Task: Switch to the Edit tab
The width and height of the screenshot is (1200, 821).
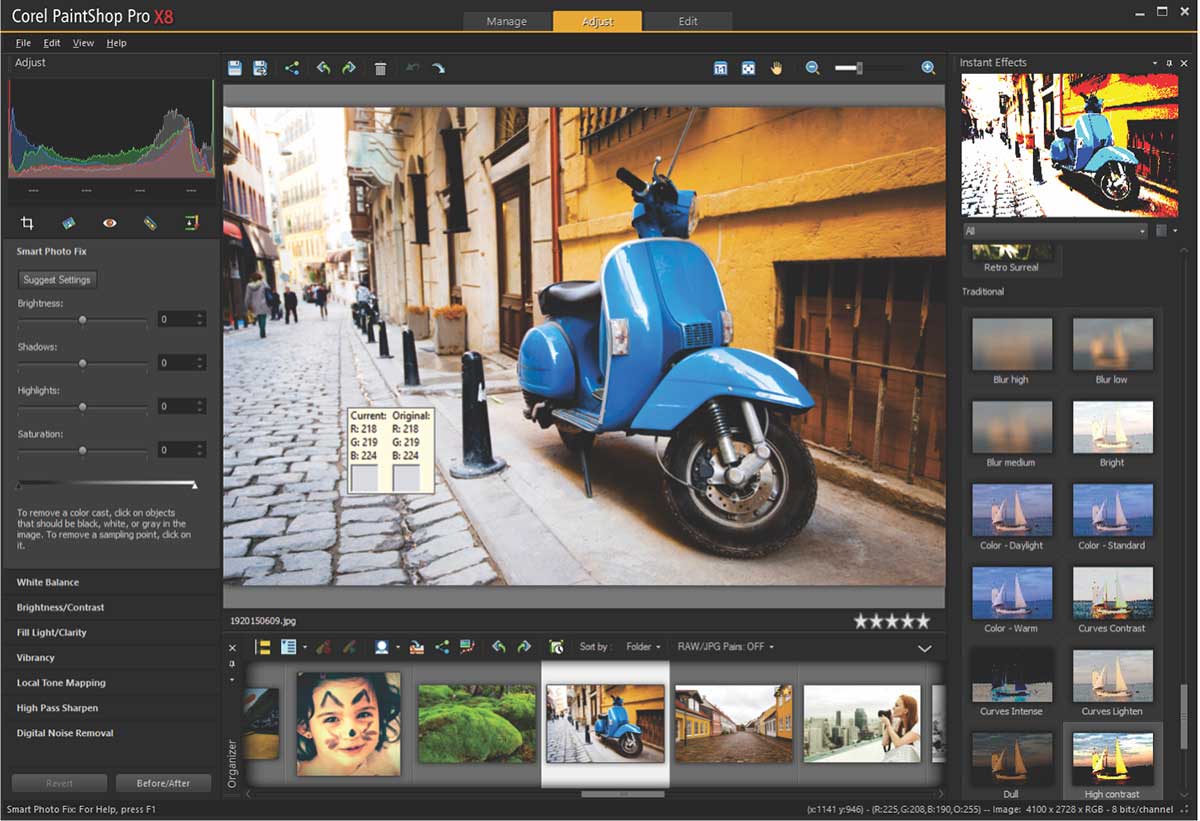Action: pos(688,21)
